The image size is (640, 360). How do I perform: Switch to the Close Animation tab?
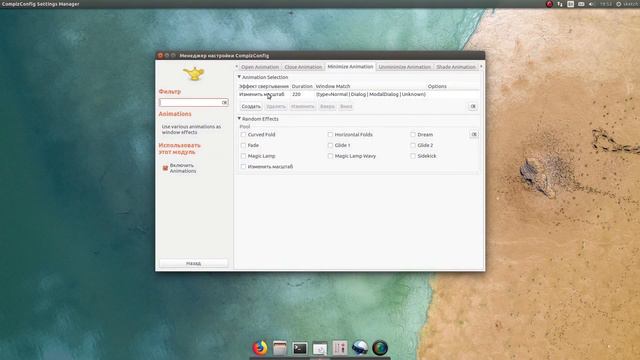coord(303,67)
